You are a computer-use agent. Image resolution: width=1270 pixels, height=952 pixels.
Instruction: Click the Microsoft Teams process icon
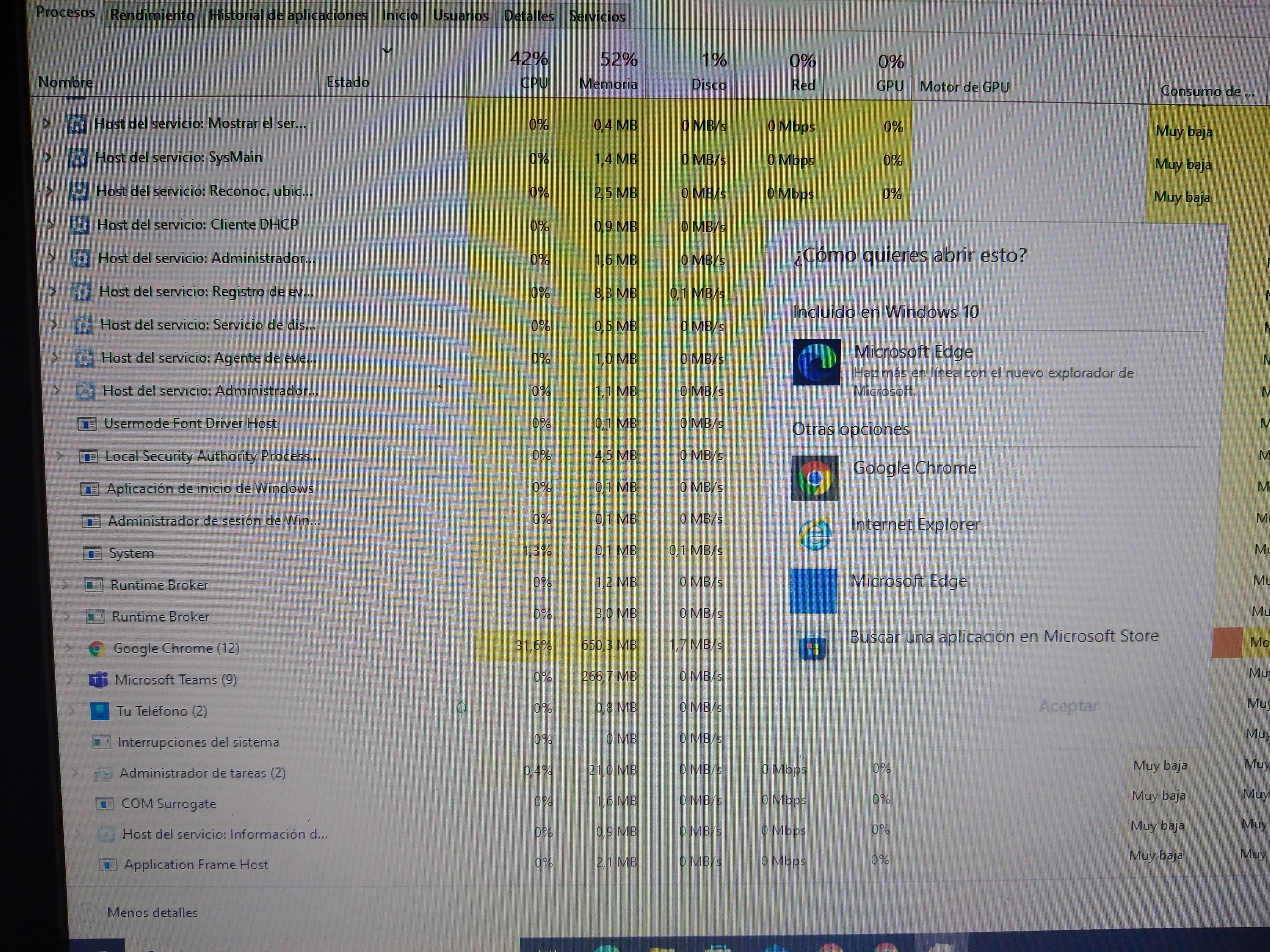tap(98, 680)
